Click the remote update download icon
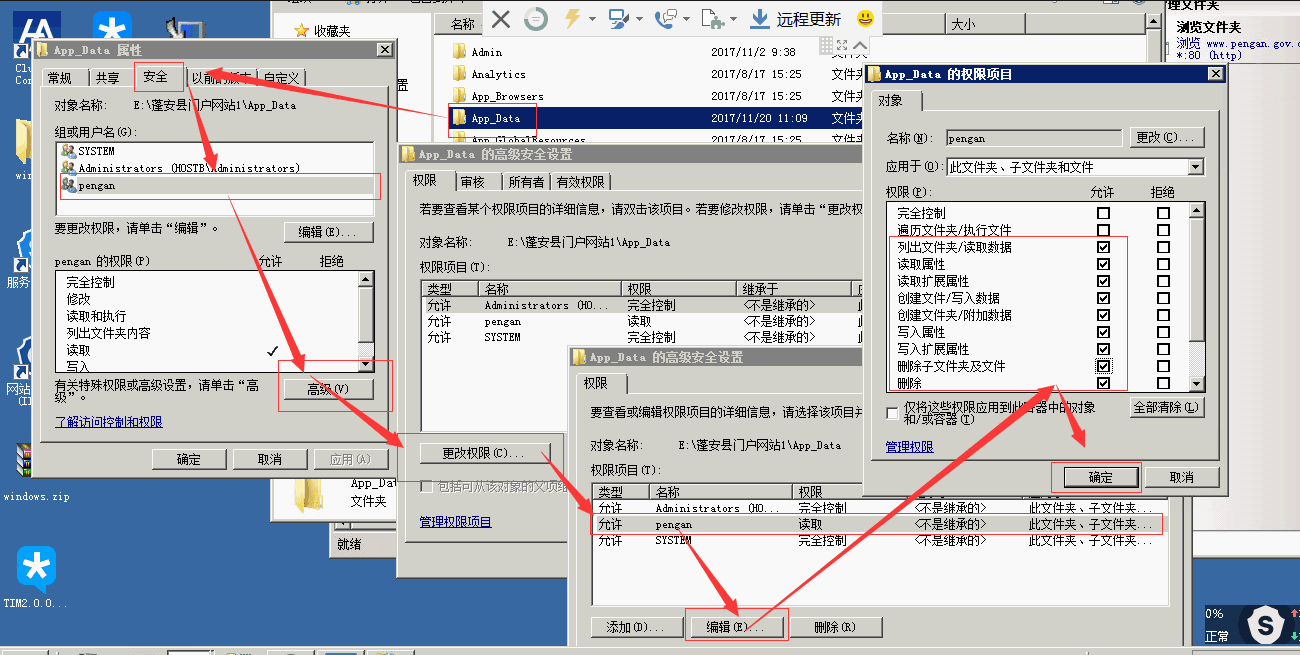 (x=760, y=18)
